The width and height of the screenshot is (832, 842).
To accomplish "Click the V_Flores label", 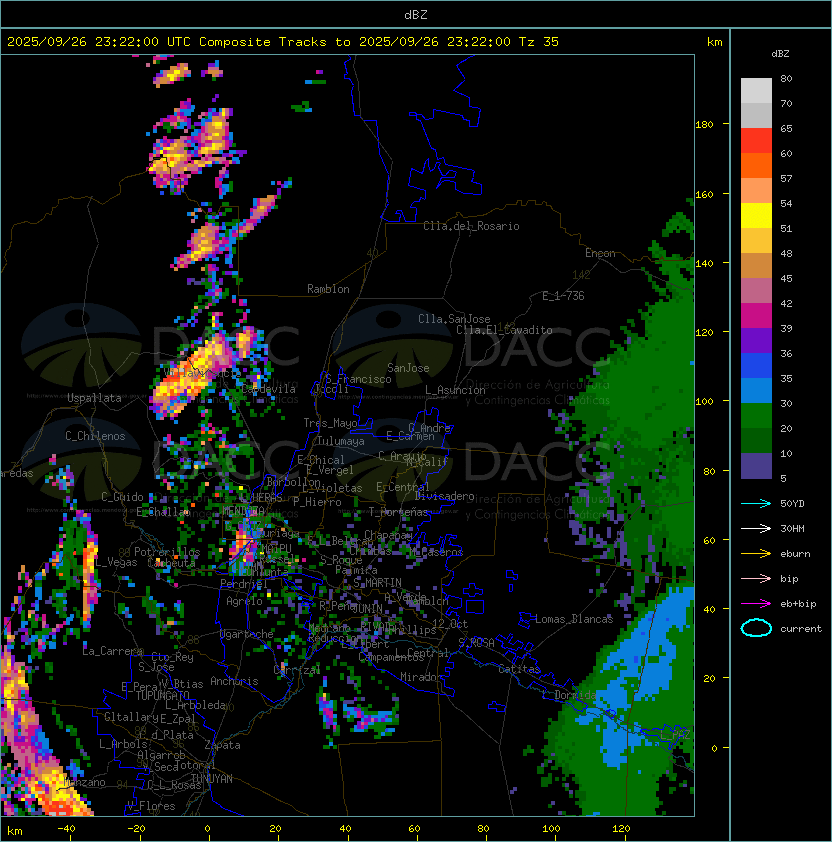I will coord(151,806).
